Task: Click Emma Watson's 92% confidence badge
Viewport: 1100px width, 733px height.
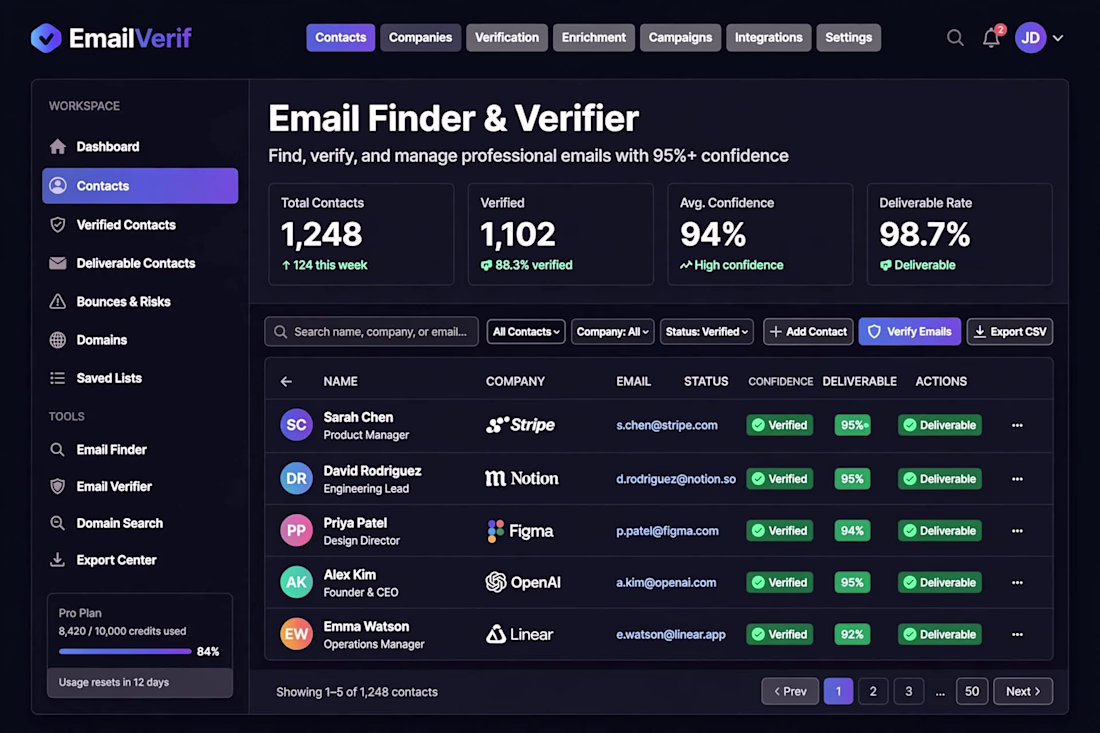Action: tap(852, 635)
